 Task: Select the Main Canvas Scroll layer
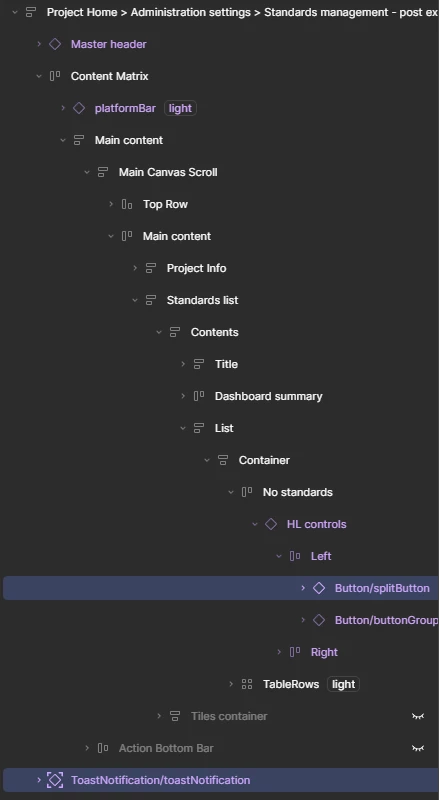click(x=168, y=172)
